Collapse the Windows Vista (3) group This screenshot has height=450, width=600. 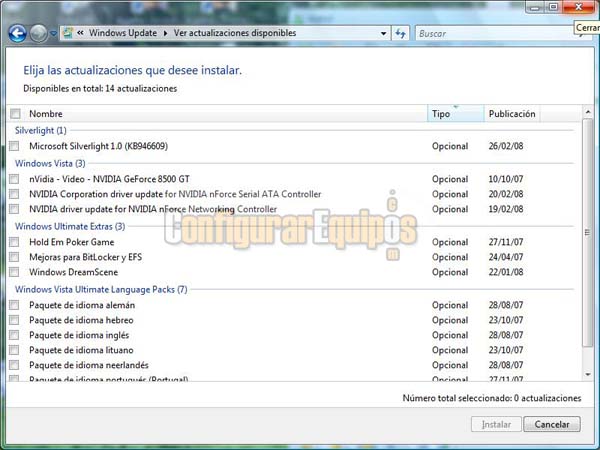click(x=50, y=163)
